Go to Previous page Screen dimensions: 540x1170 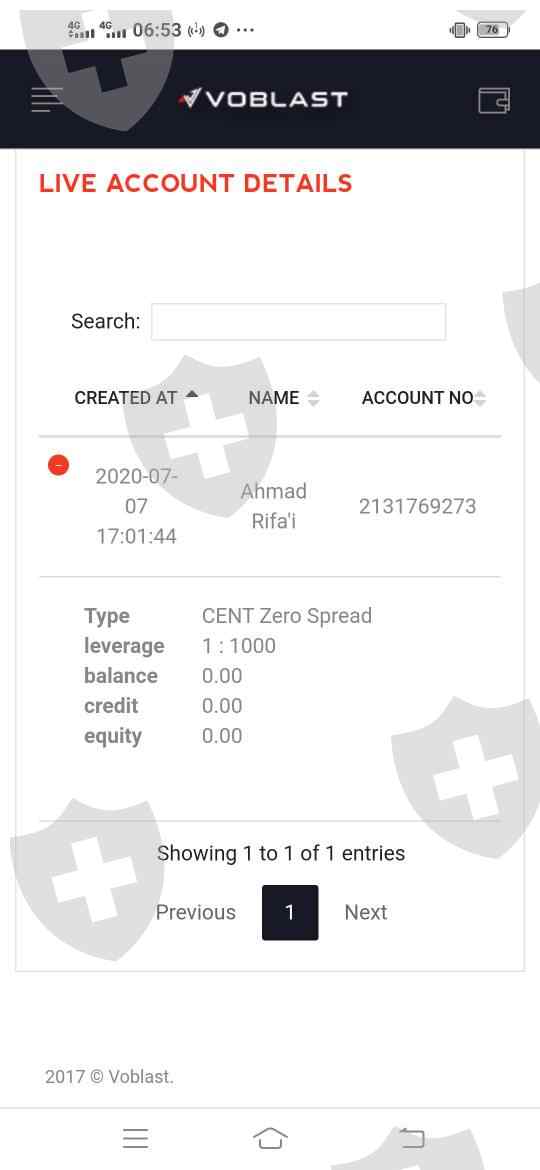click(x=195, y=912)
